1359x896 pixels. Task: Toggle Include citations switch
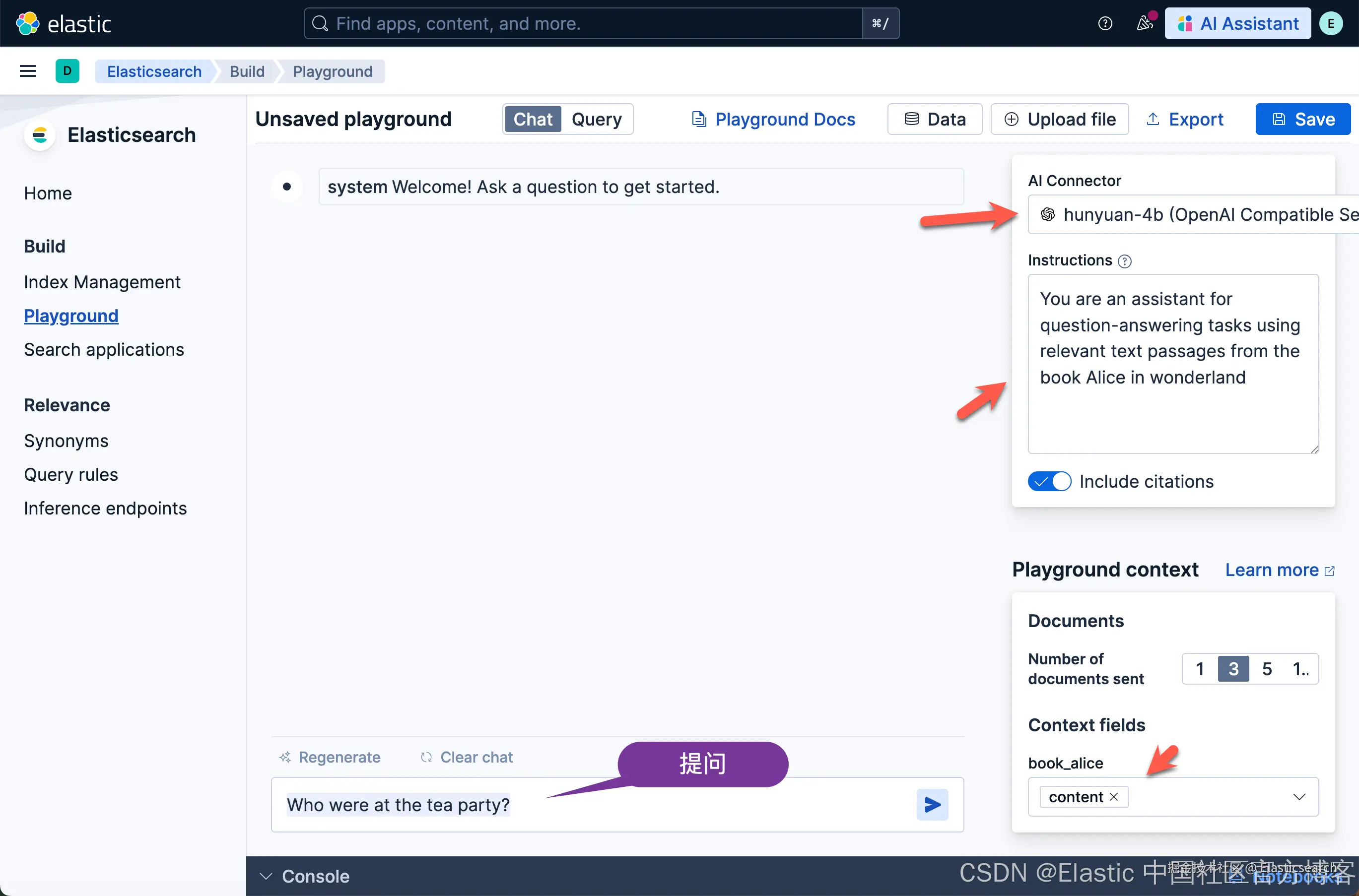tap(1049, 482)
